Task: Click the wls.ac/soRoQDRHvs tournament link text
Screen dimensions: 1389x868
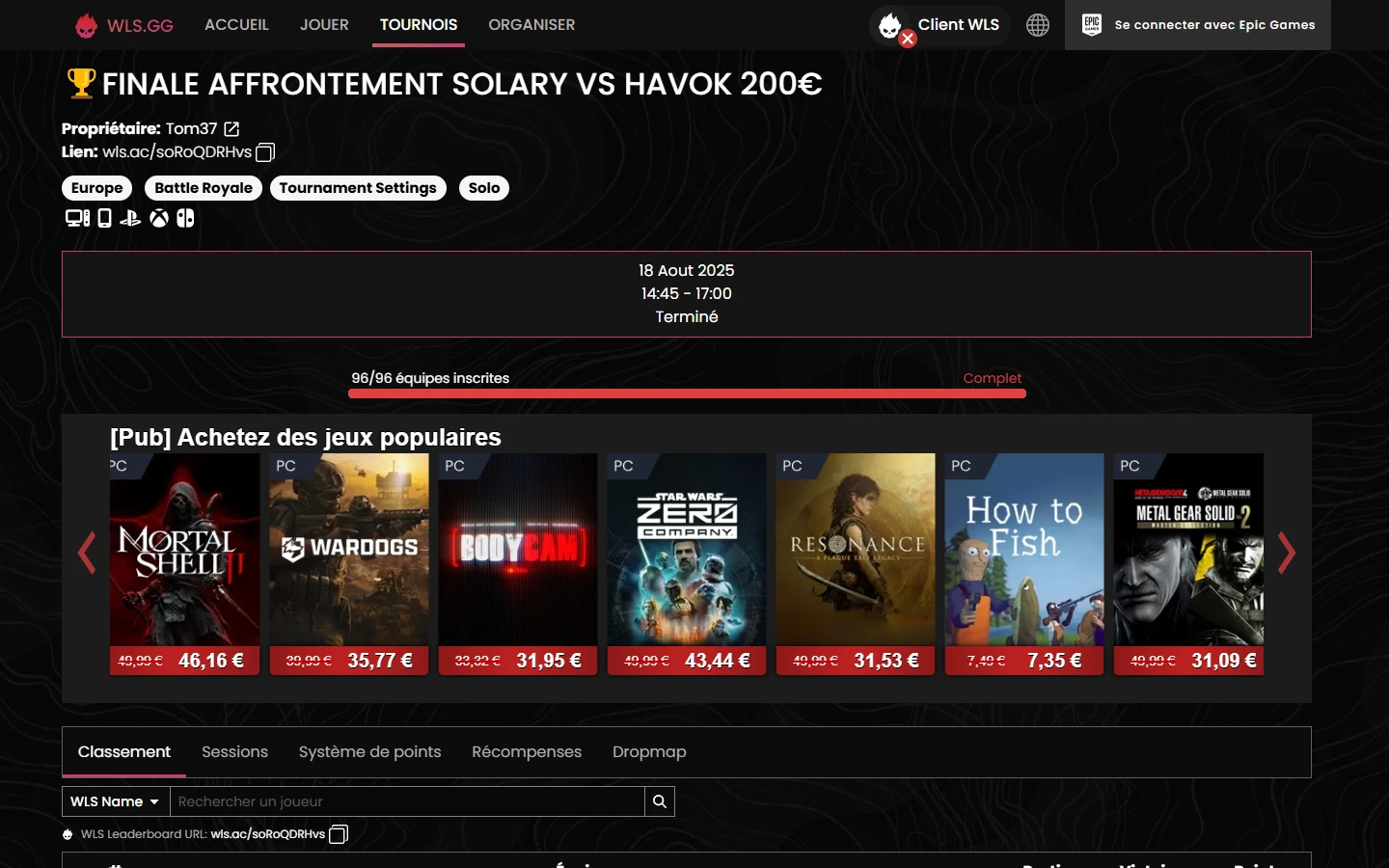Action: (x=177, y=152)
